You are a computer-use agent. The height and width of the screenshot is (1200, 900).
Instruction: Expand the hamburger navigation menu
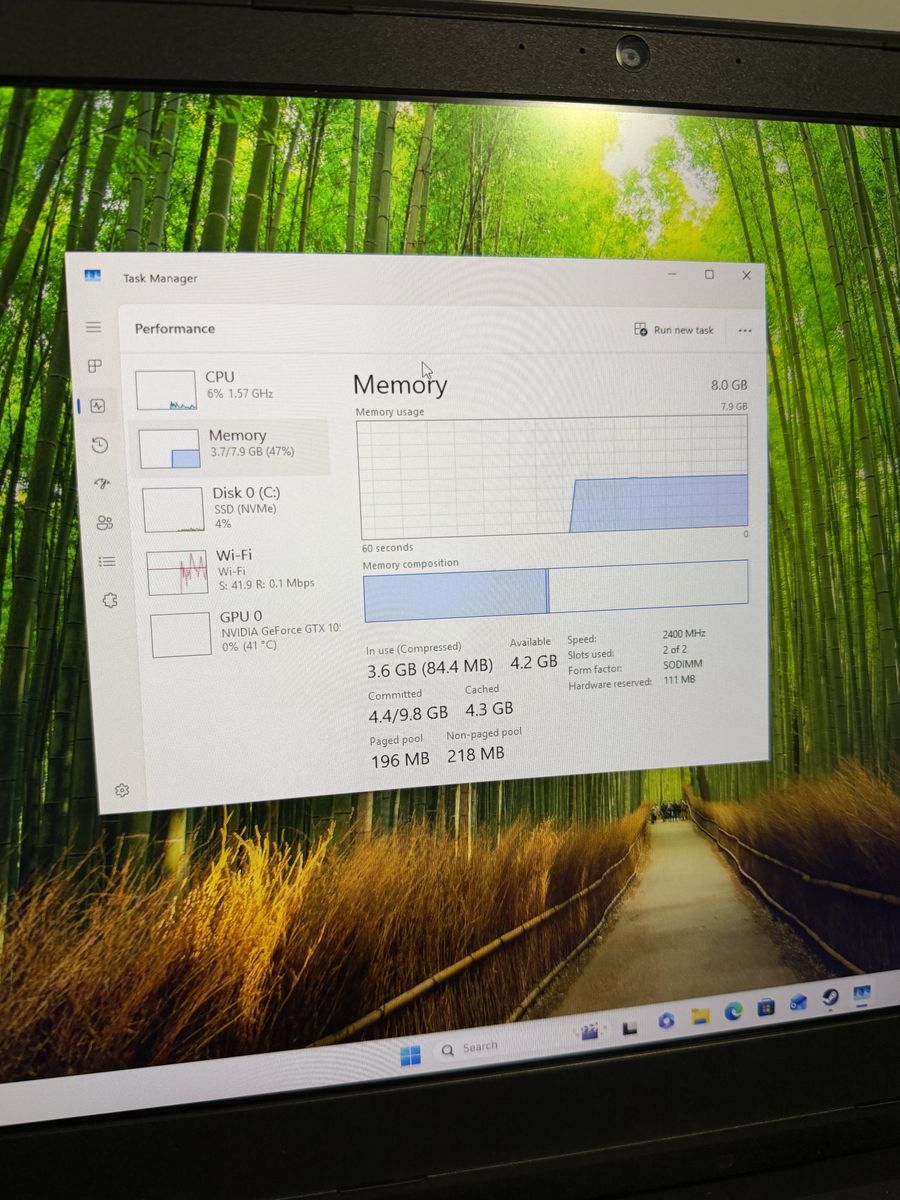[x=93, y=327]
